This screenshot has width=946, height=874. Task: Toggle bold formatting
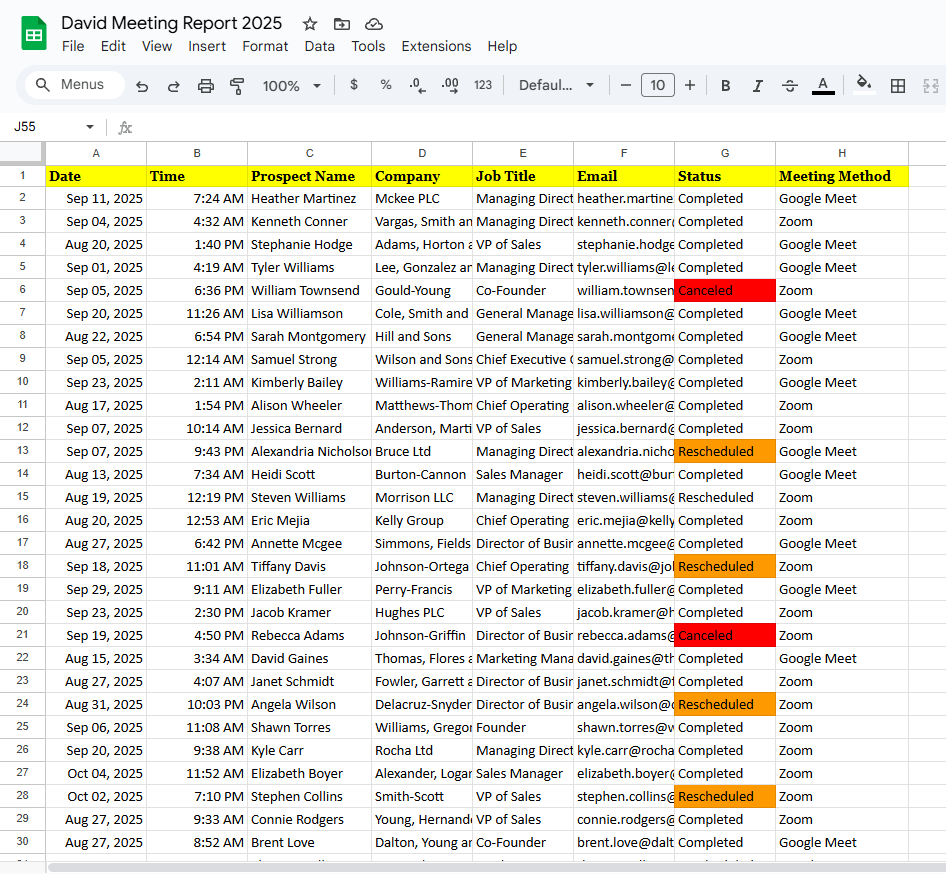click(x=726, y=86)
